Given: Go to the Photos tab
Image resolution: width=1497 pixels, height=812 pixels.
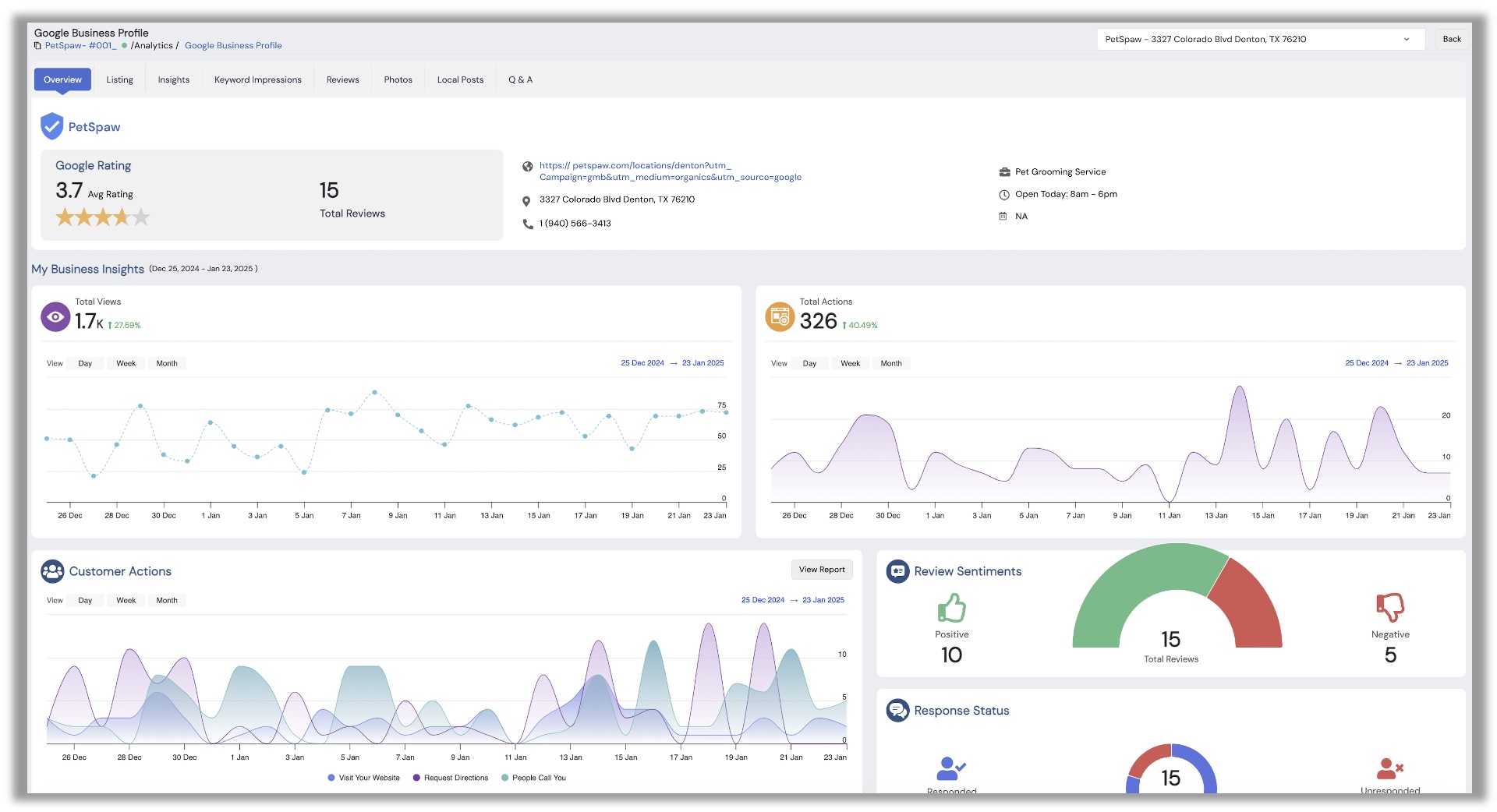Looking at the screenshot, I should (x=398, y=79).
